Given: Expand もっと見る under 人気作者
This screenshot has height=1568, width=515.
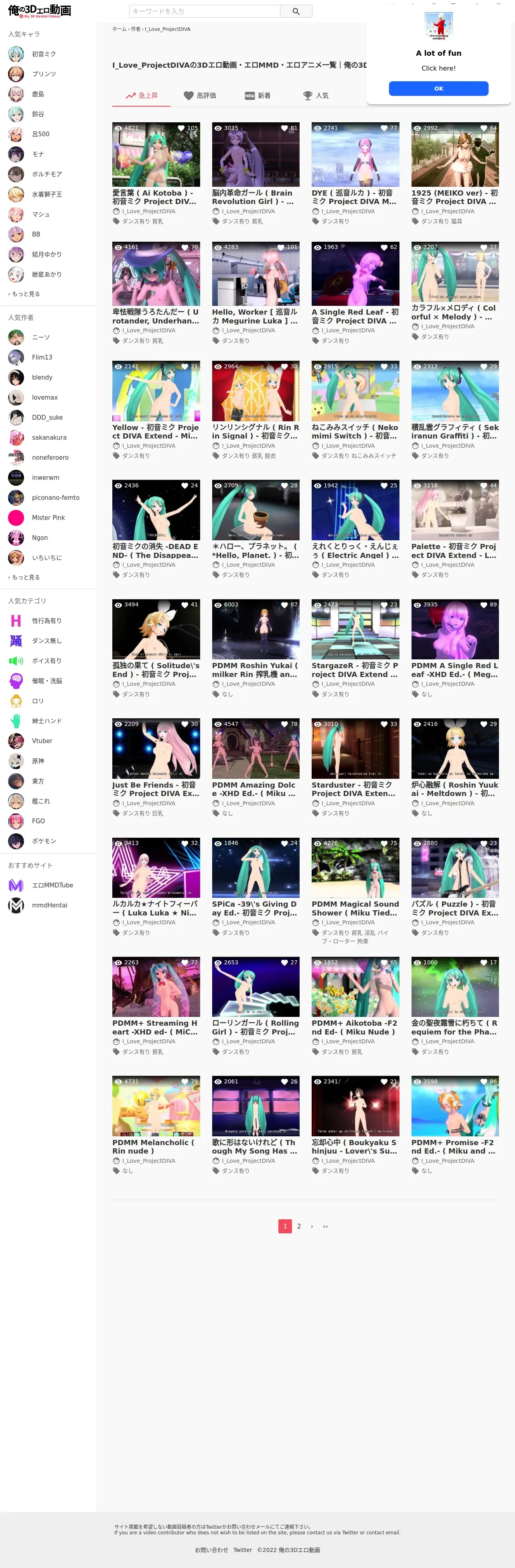Looking at the screenshot, I should pyautogui.click(x=24, y=577).
